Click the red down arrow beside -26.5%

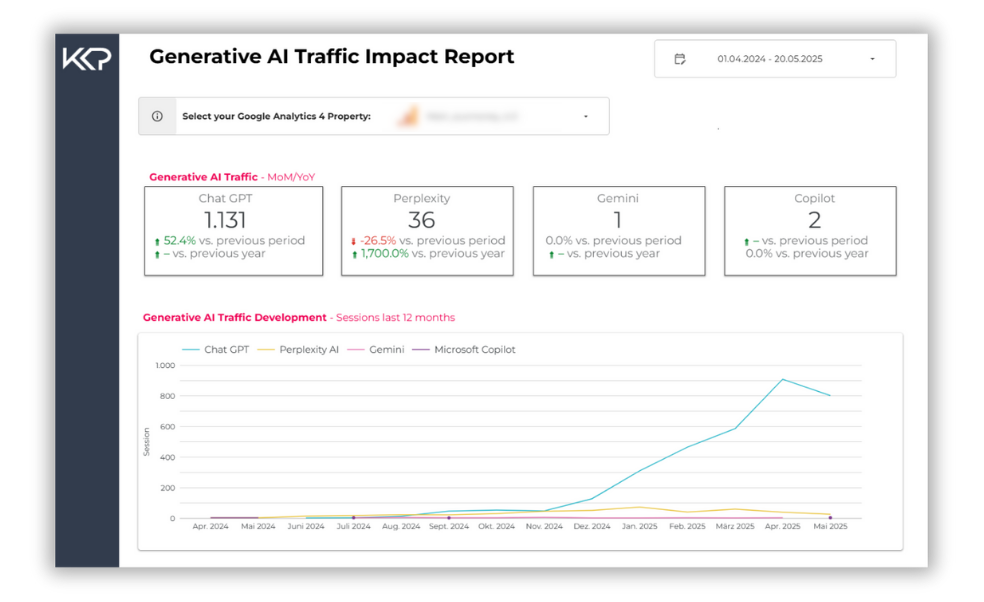pyautogui.click(x=353, y=242)
